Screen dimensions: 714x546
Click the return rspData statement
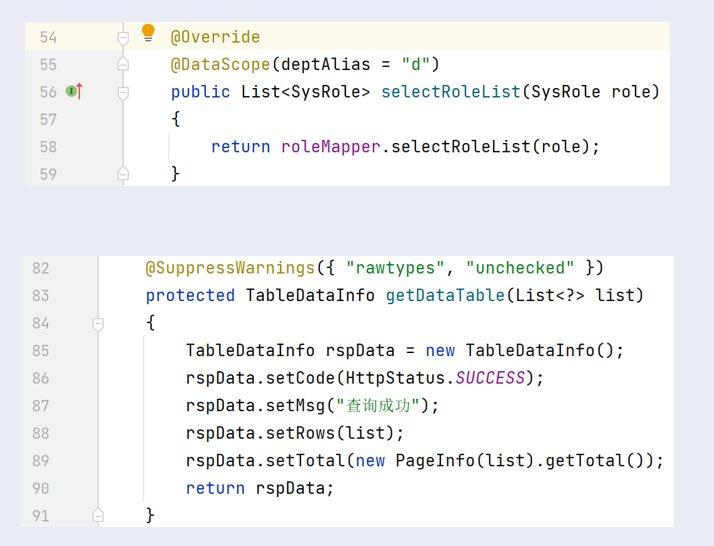pos(260,488)
